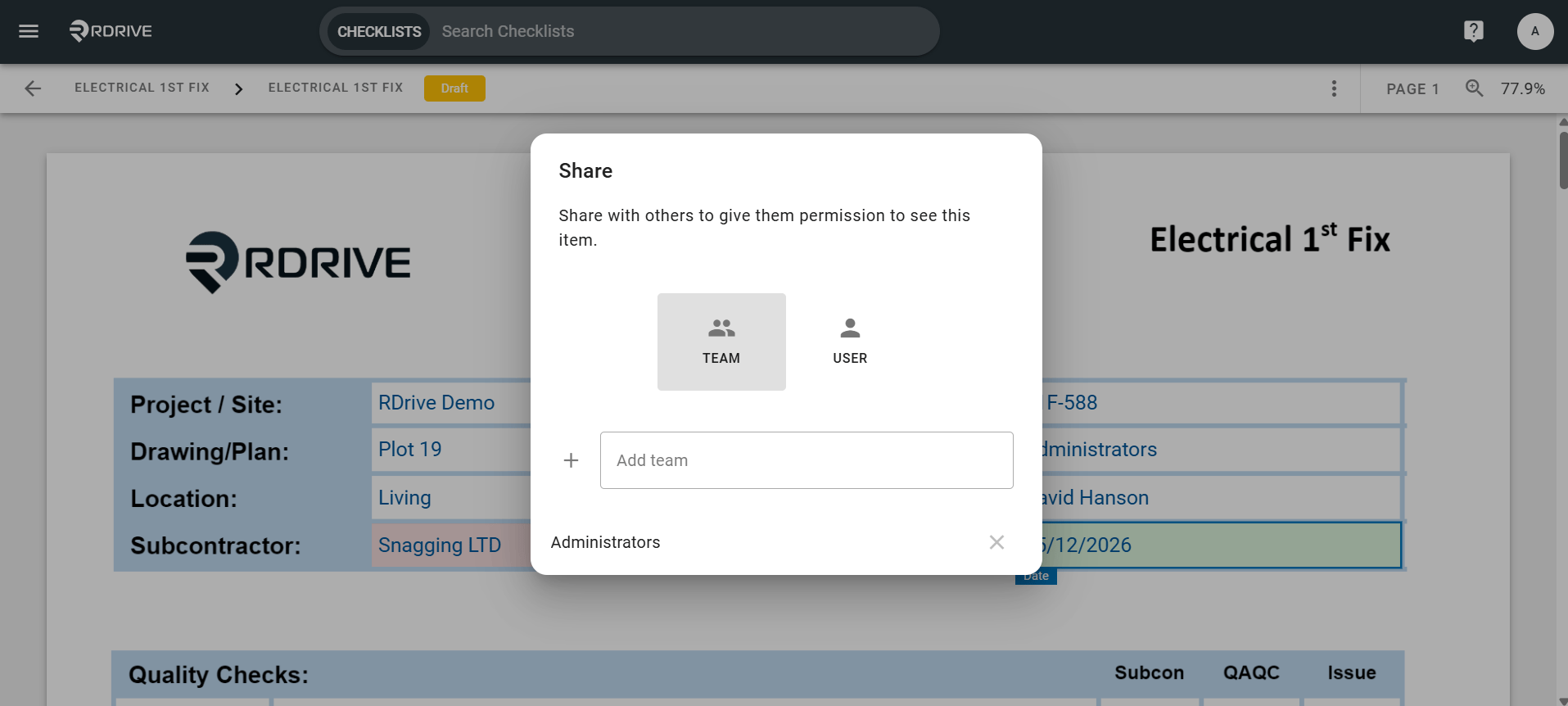This screenshot has width=1568, height=706.
Task: Click the breadcrumb chevron separator
Action: pos(238,88)
